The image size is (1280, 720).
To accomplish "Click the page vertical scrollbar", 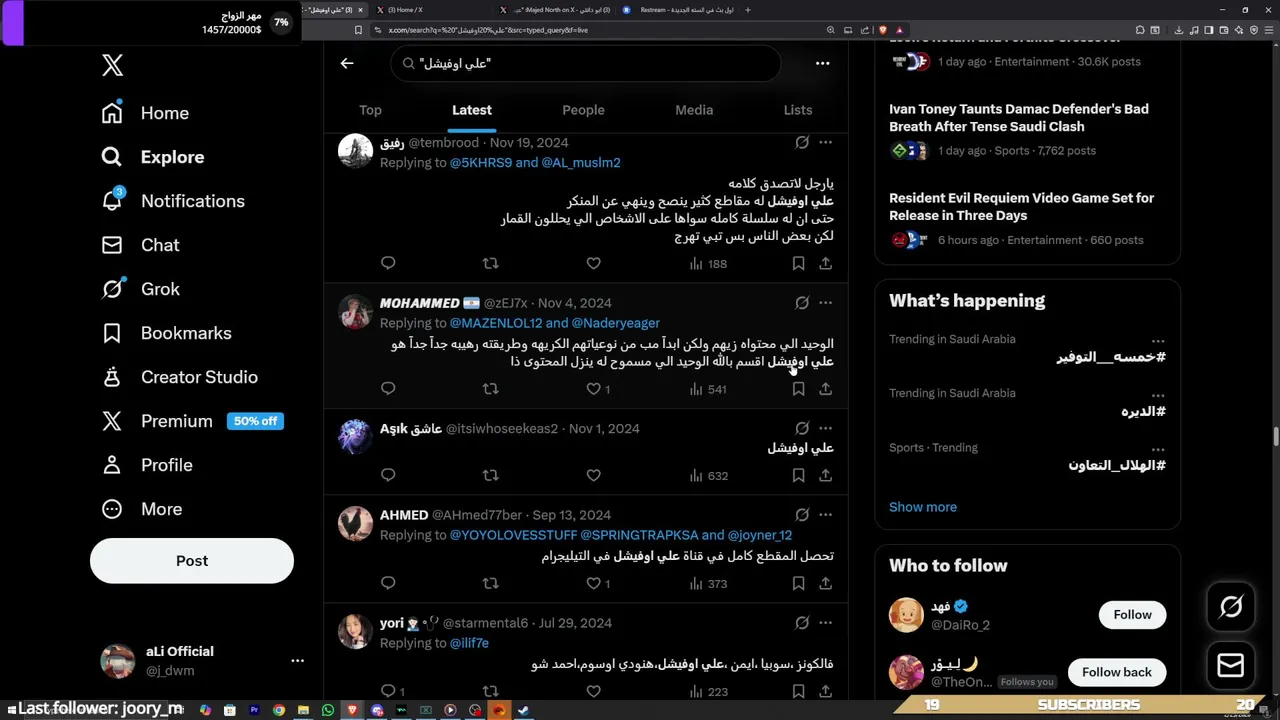I will (x=1275, y=437).
